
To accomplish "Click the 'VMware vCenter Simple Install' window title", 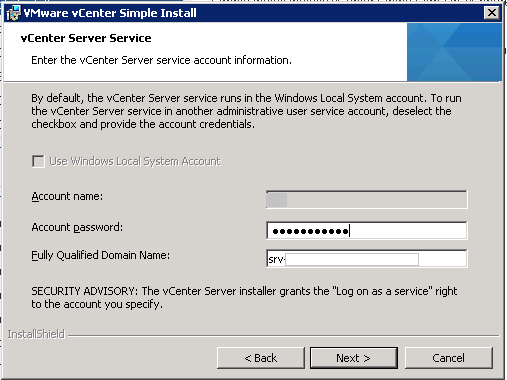I will coord(110,13).
